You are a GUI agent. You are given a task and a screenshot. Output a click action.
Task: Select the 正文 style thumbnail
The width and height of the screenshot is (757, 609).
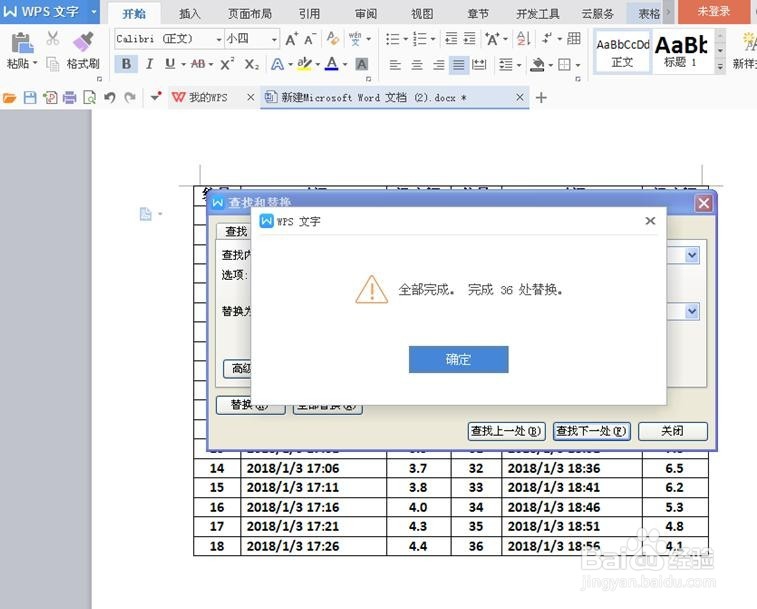(623, 52)
